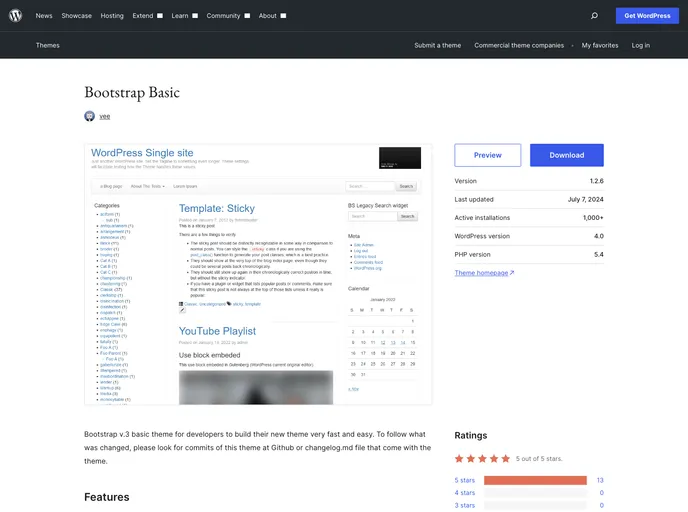Image resolution: width=688 pixels, height=512 pixels.
Task: Click the Preview button
Action: pyautogui.click(x=487, y=155)
